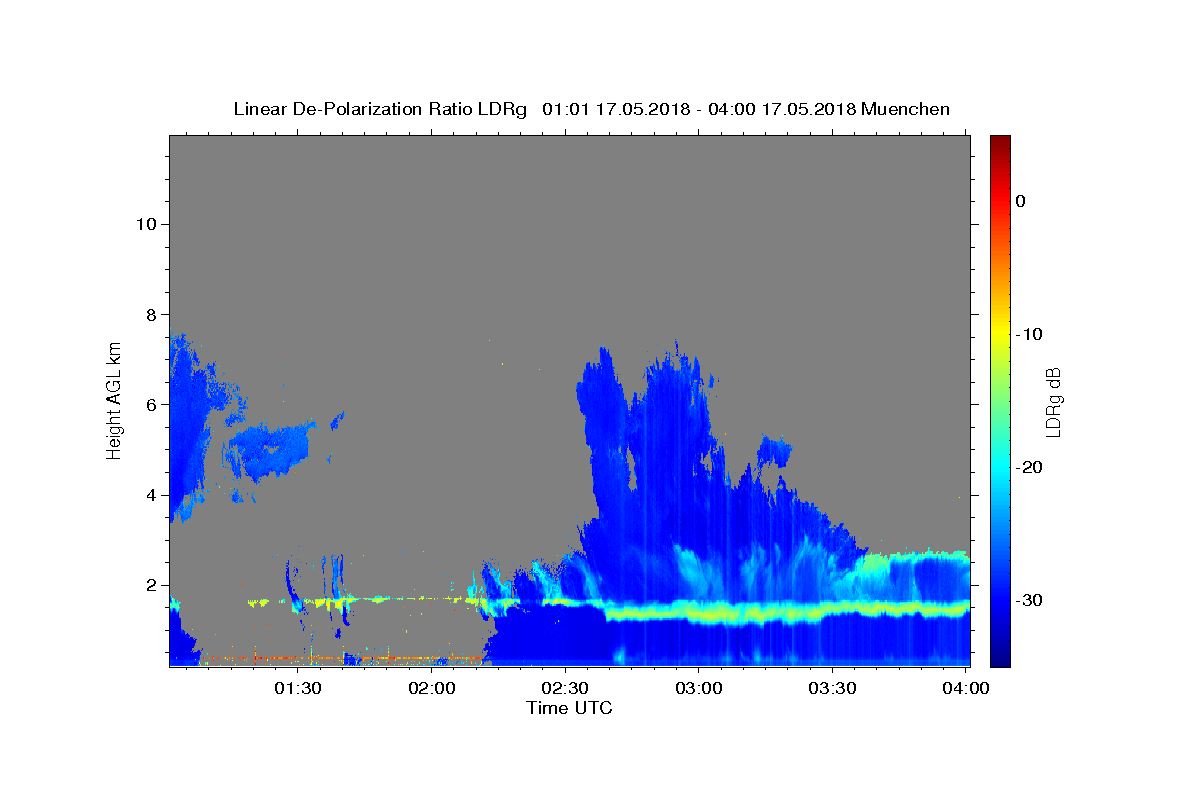Click the 01:30 time tick label
1200x800 pixels.
tap(297, 689)
